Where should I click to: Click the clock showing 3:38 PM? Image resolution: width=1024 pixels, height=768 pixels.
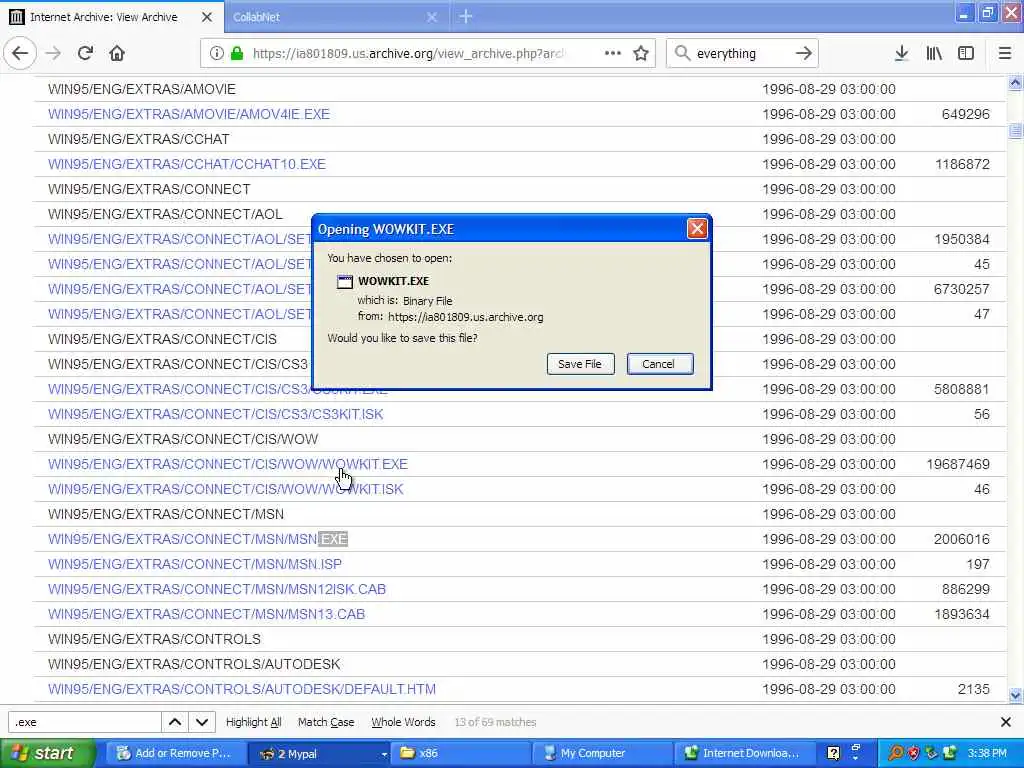987,753
